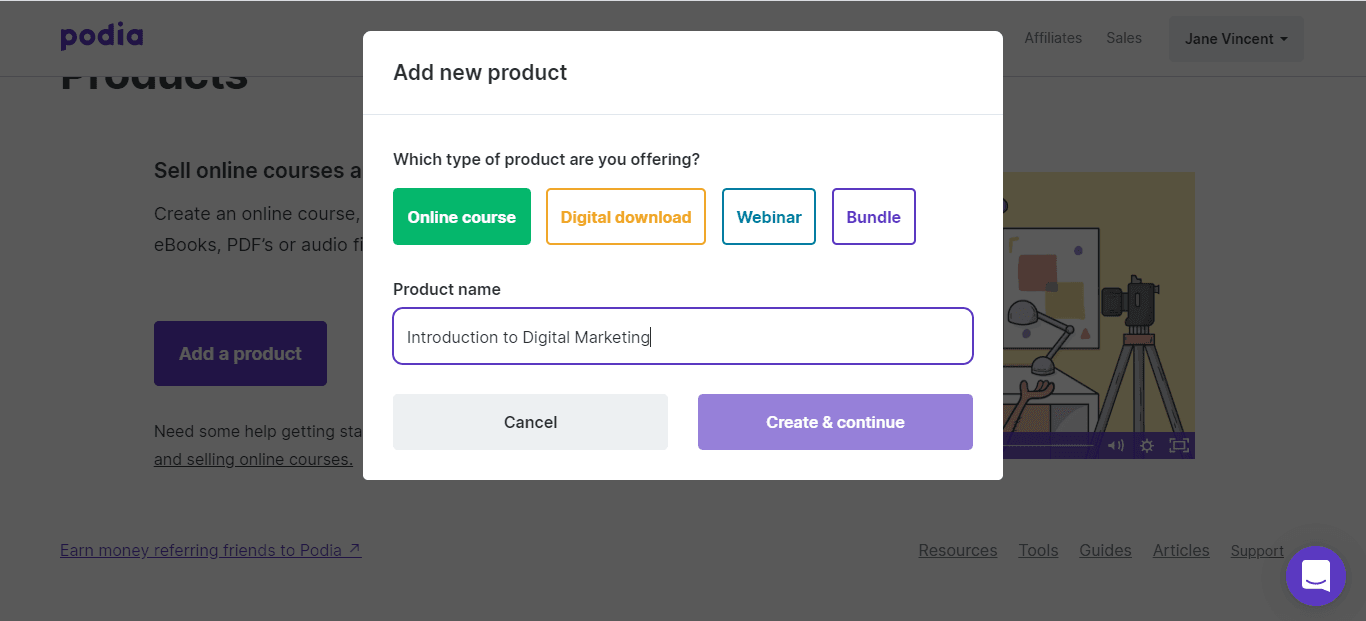Seek on the video progress bar

tap(1050, 446)
